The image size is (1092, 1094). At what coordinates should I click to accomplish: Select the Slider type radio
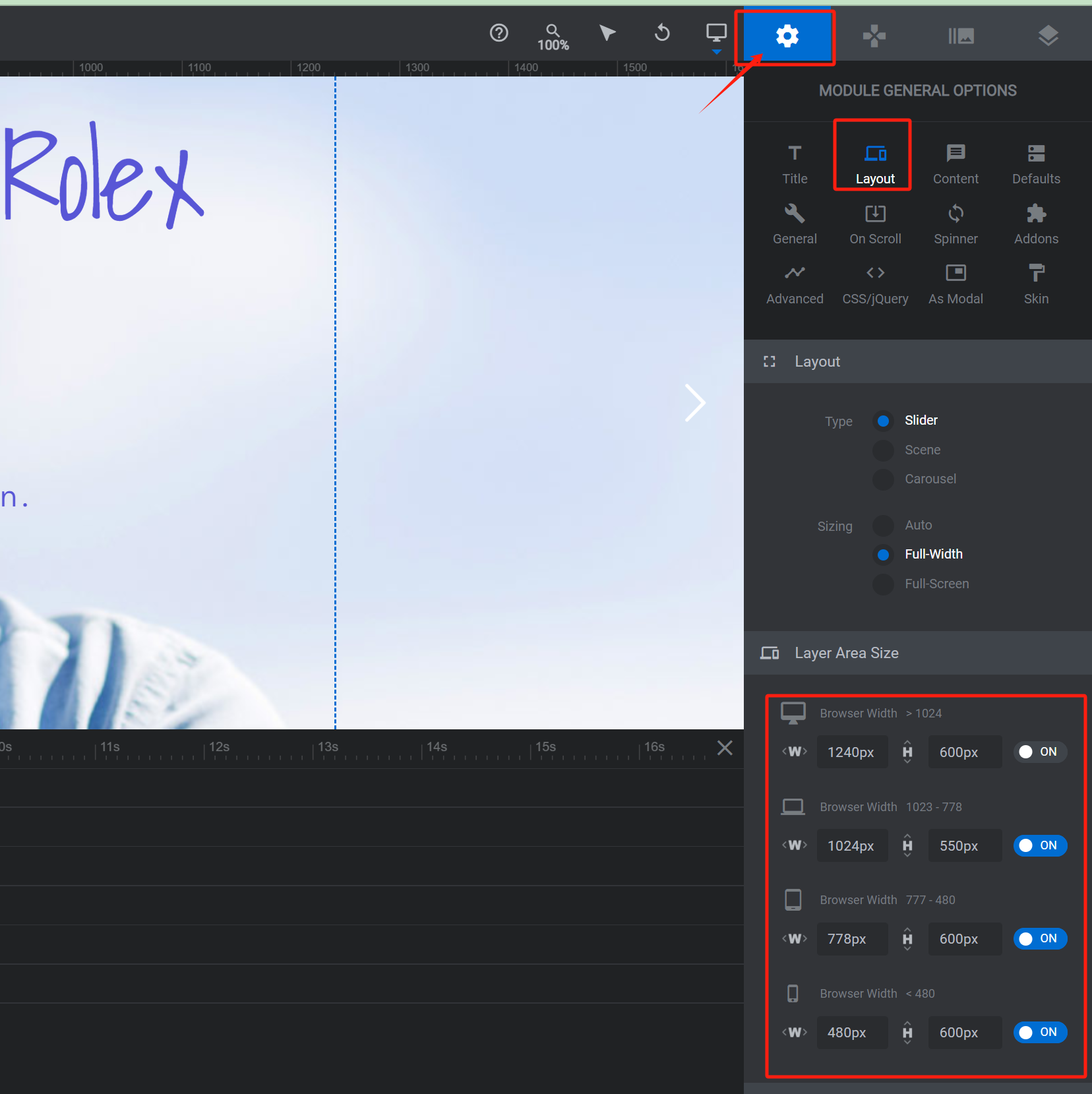(883, 421)
